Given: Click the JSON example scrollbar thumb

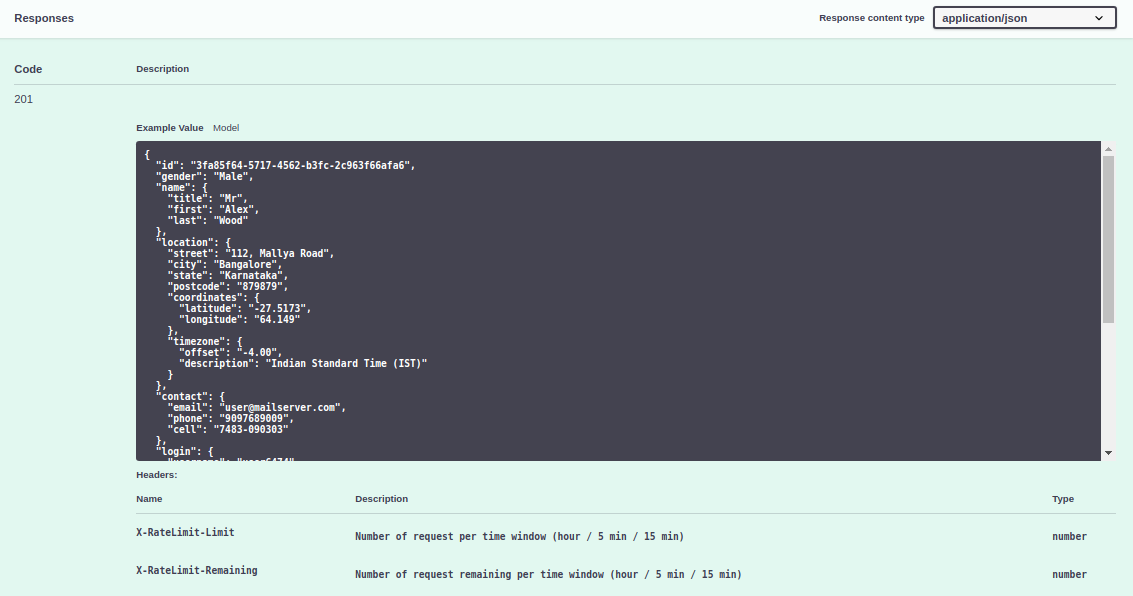Looking at the screenshot, I should click(1108, 238).
